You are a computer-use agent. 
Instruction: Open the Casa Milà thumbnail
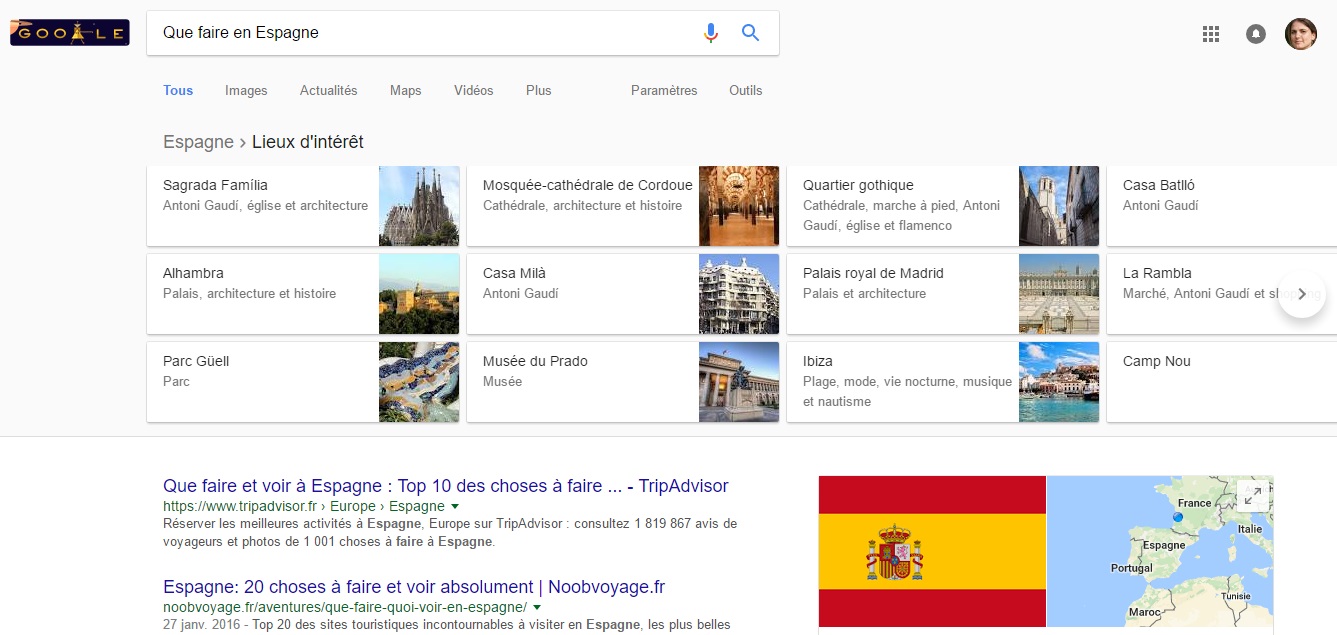[x=739, y=294]
